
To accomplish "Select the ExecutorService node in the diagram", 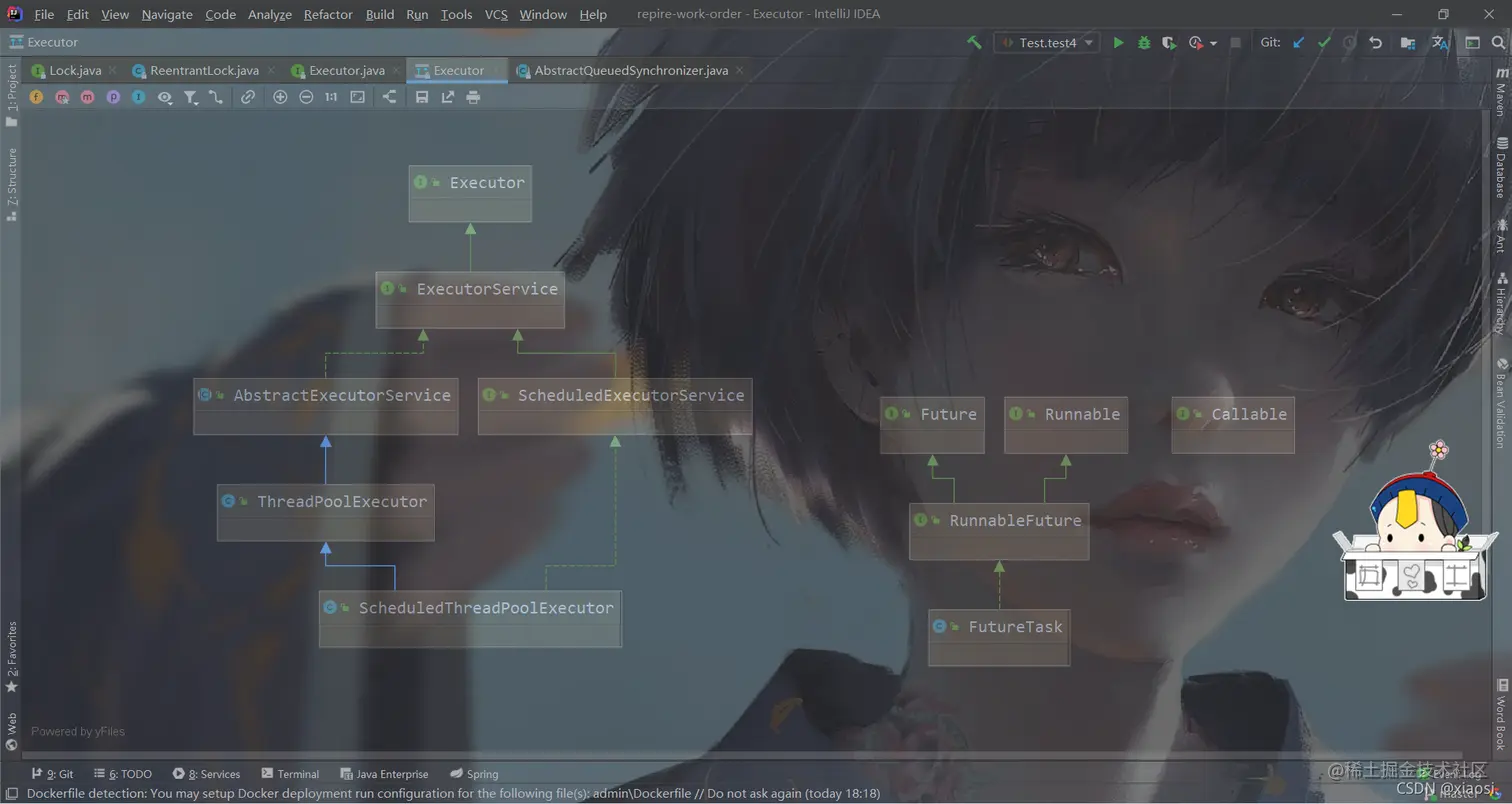I will [470, 299].
